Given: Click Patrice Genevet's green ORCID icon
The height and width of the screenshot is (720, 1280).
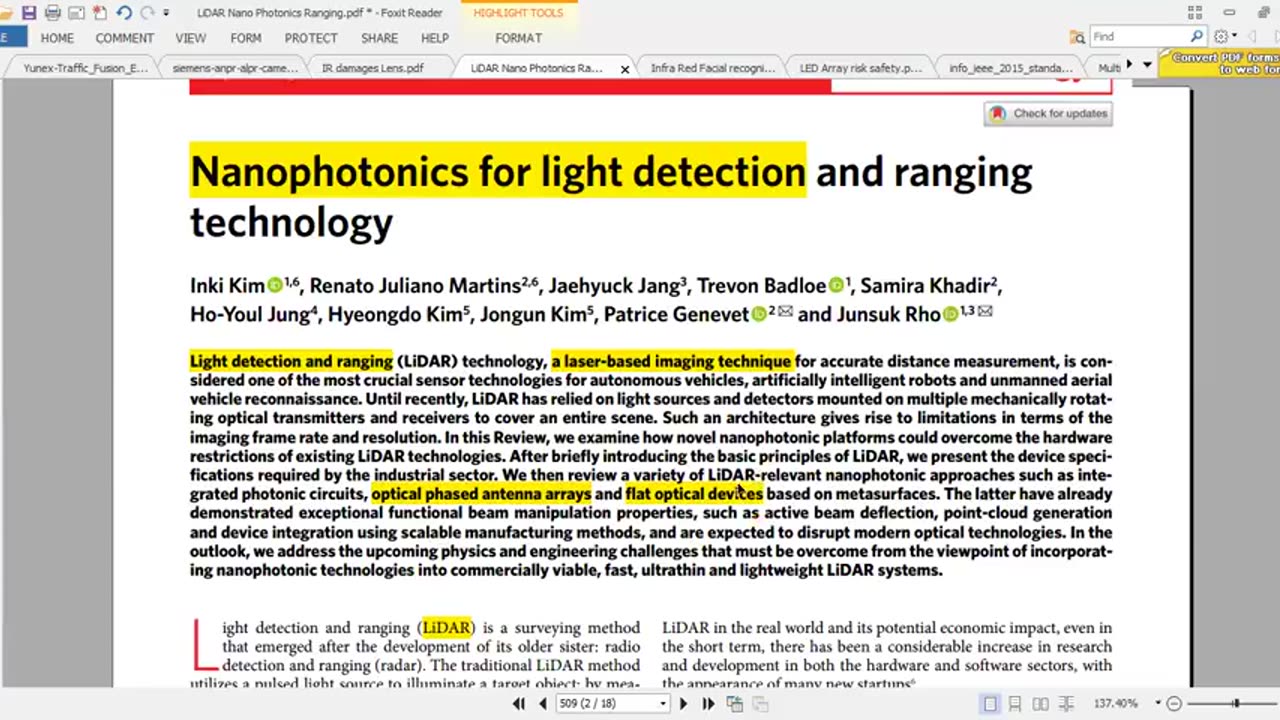Looking at the screenshot, I should [759, 315].
